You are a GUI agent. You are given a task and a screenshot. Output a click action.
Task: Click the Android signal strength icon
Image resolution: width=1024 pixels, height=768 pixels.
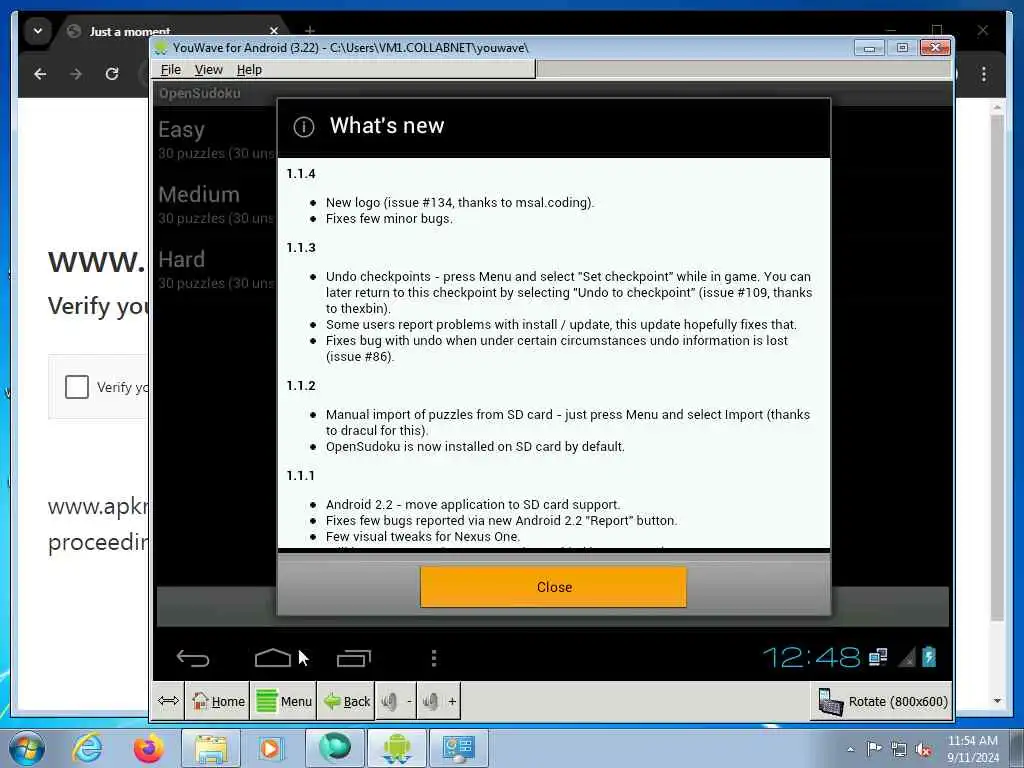906,658
